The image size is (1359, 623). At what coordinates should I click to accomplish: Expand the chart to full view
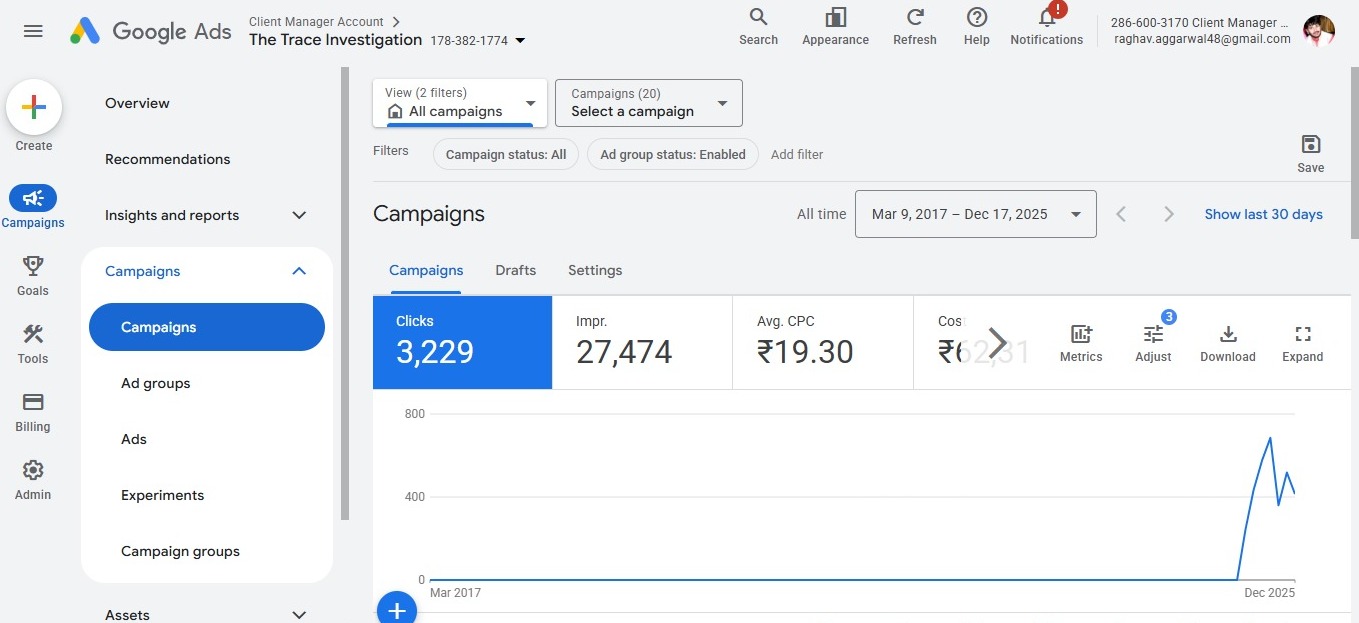point(1302,335)
